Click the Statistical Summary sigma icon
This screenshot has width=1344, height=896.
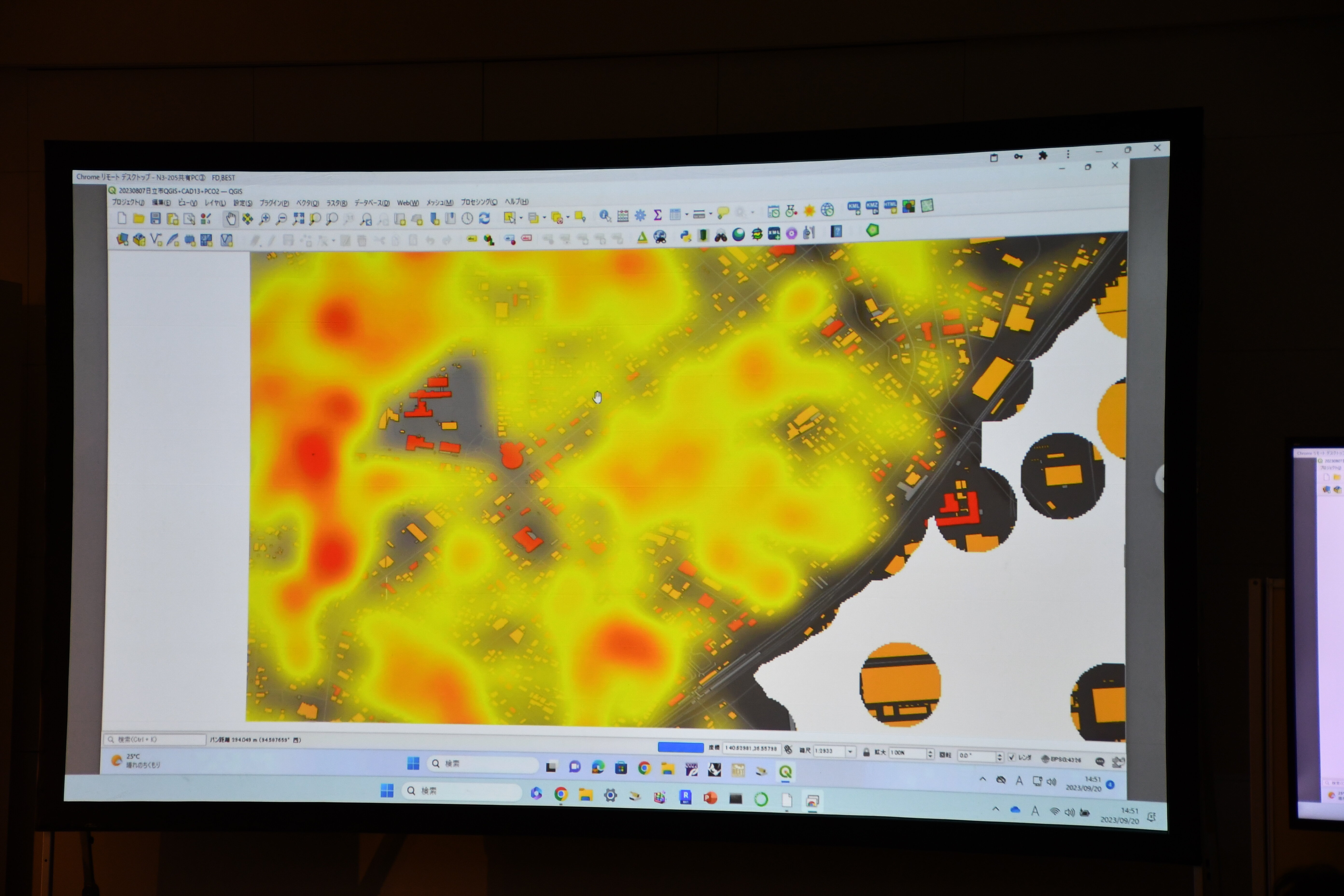(658, 215)
